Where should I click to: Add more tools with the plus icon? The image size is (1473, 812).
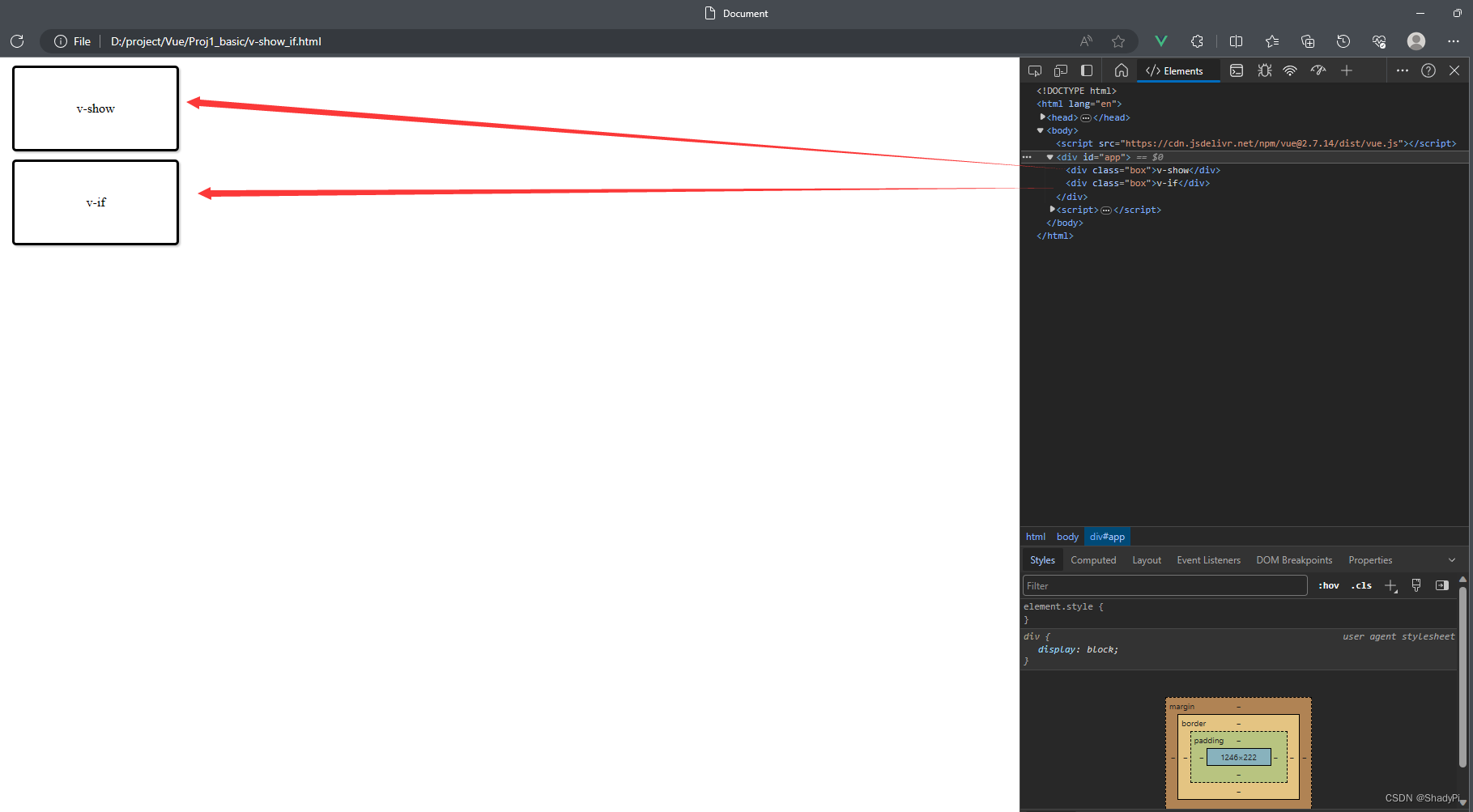pyautogui.click(x=1347, y=70)
